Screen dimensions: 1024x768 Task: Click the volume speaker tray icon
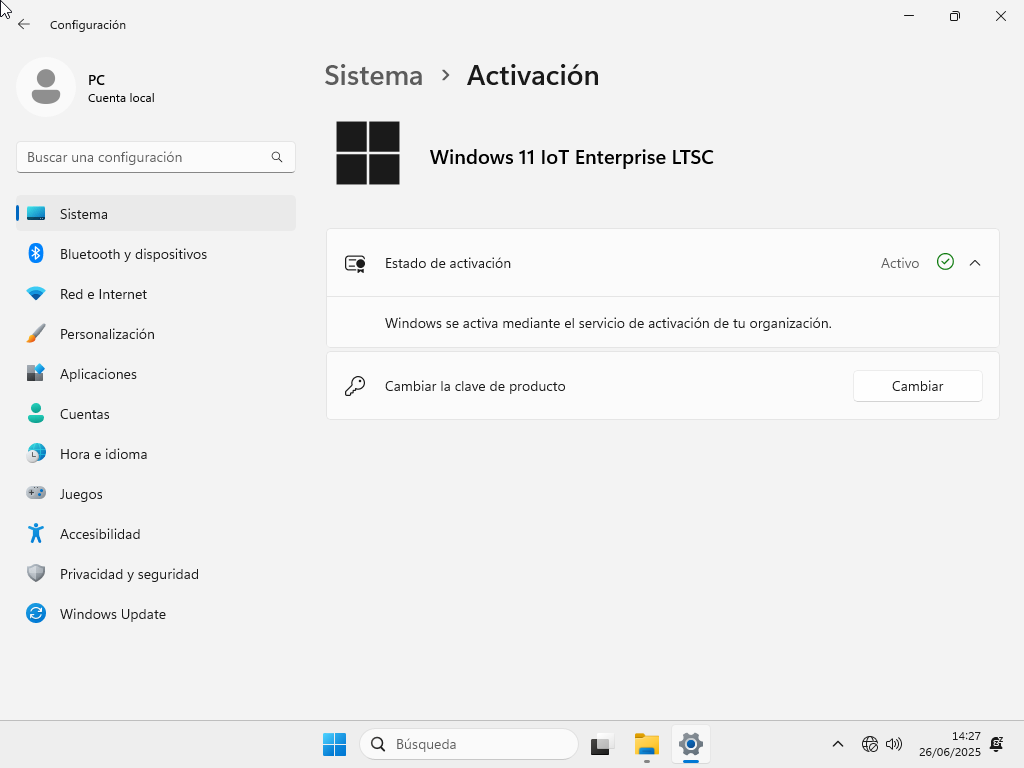pyautogui.click(x=894, y=744)
